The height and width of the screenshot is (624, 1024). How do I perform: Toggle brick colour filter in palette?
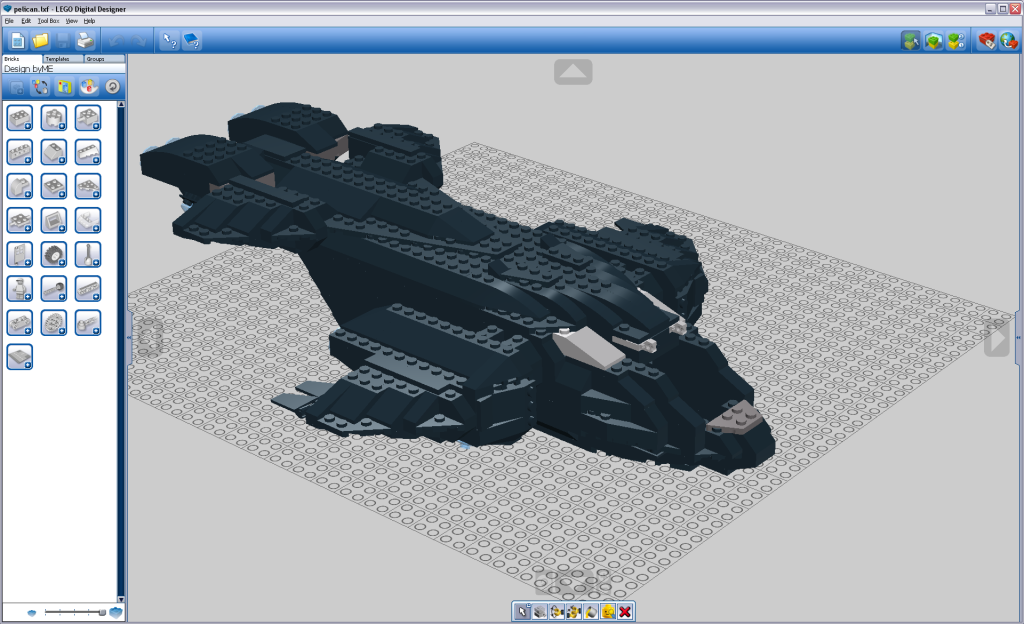(x=88, y=87)
